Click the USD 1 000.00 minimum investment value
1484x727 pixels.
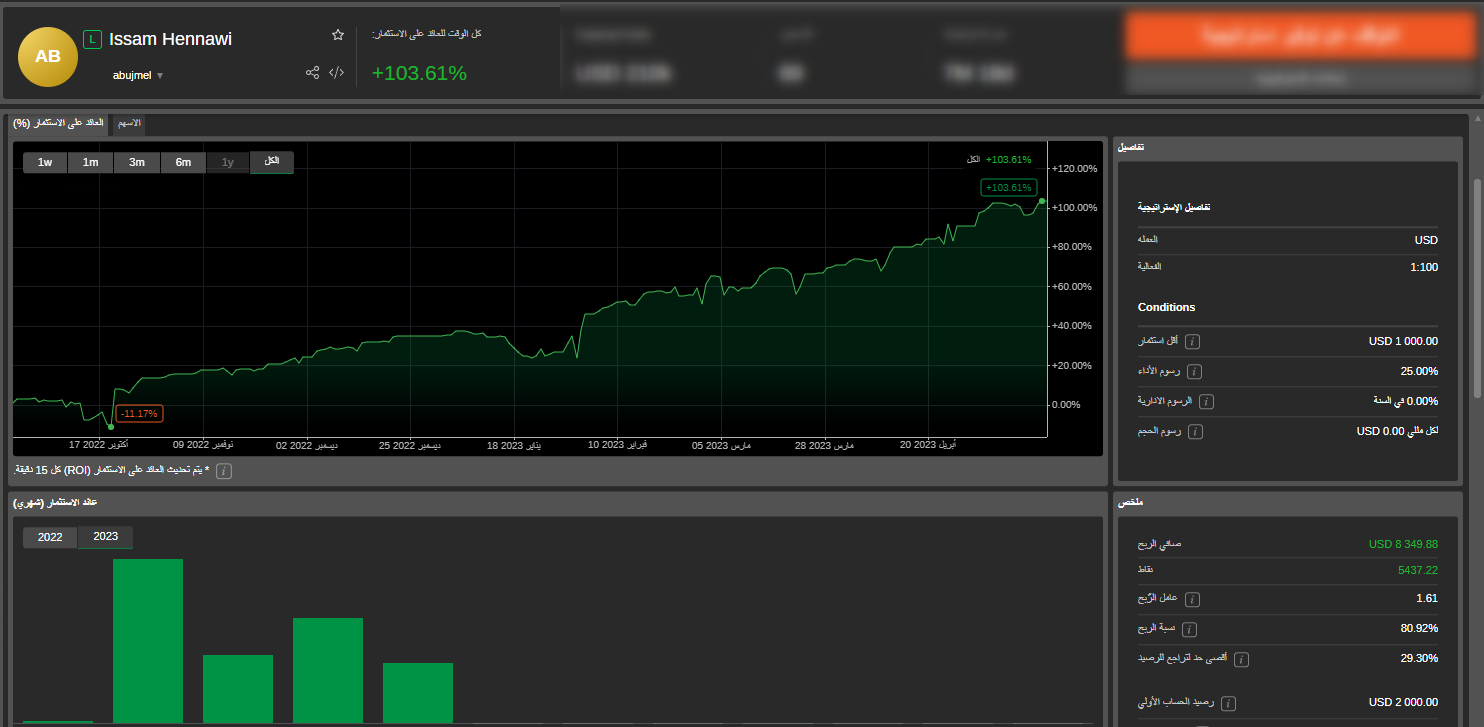(1403, 341)
